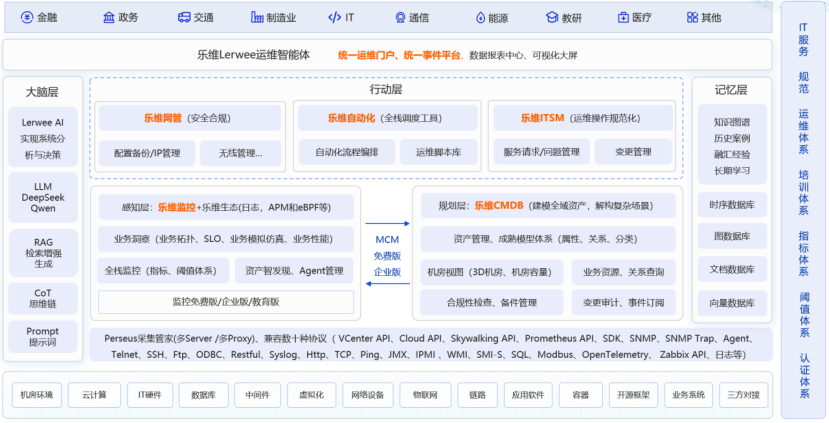The image size is (829, 423).
Task: Click 向量数据库 box
Action: [x=732, y=304]
